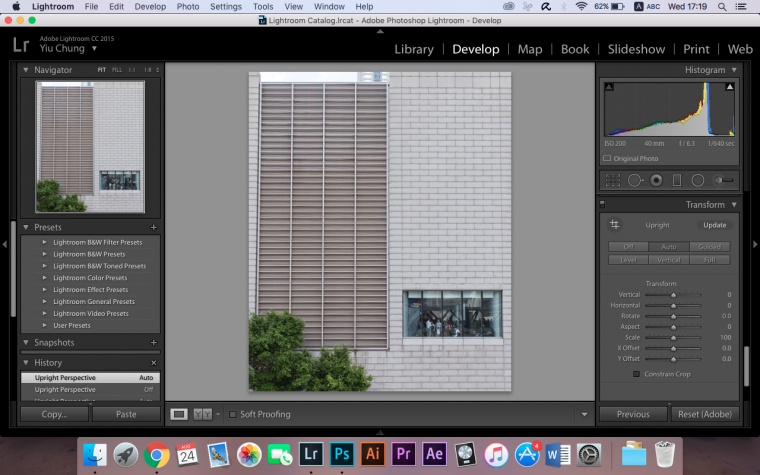Select the Crop Overlay tool
Viewport: 760px width, 475px height.
pyautogui.click(x=613, y=180)
